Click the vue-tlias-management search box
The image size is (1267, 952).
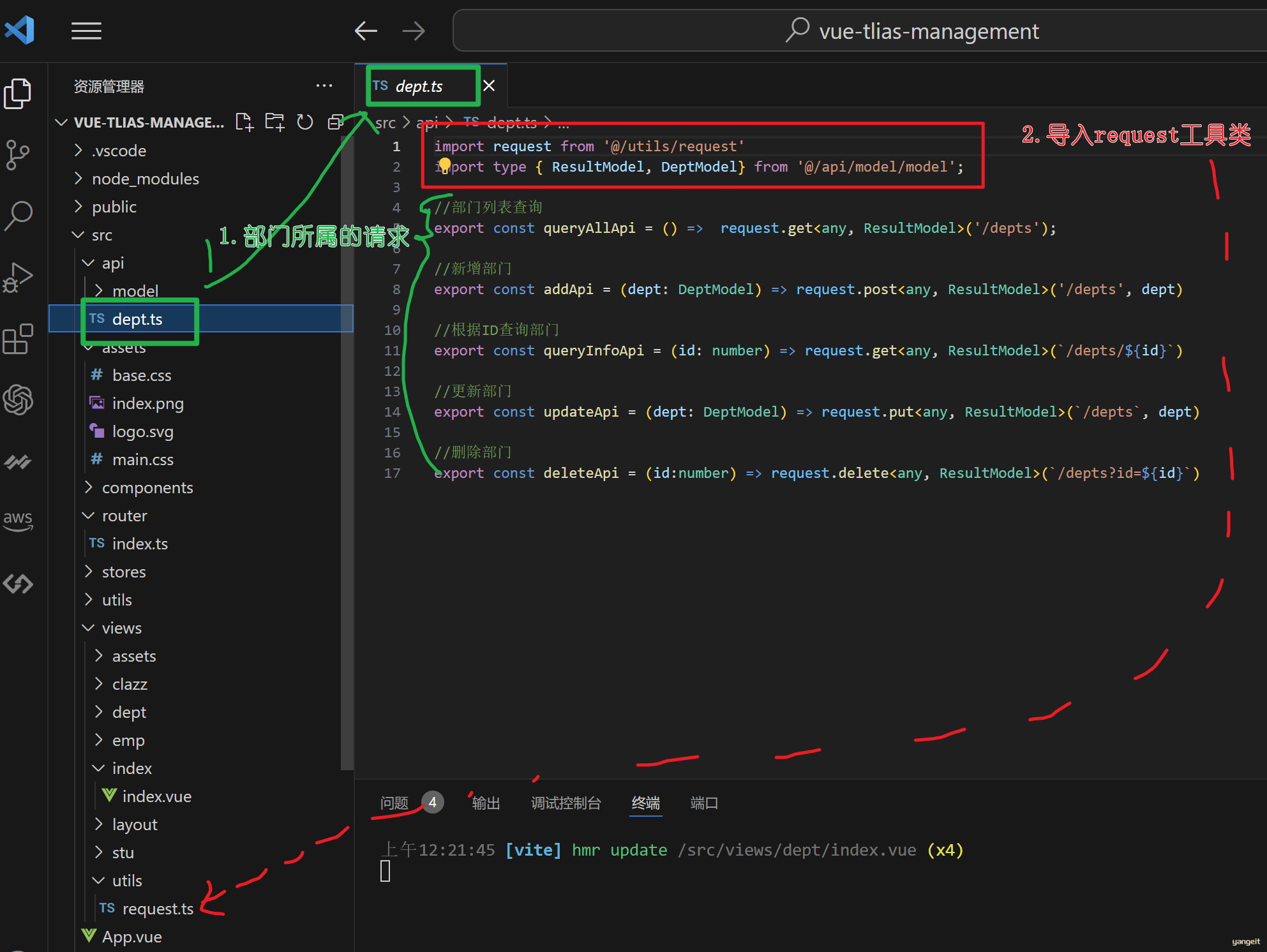pos(859,31)
